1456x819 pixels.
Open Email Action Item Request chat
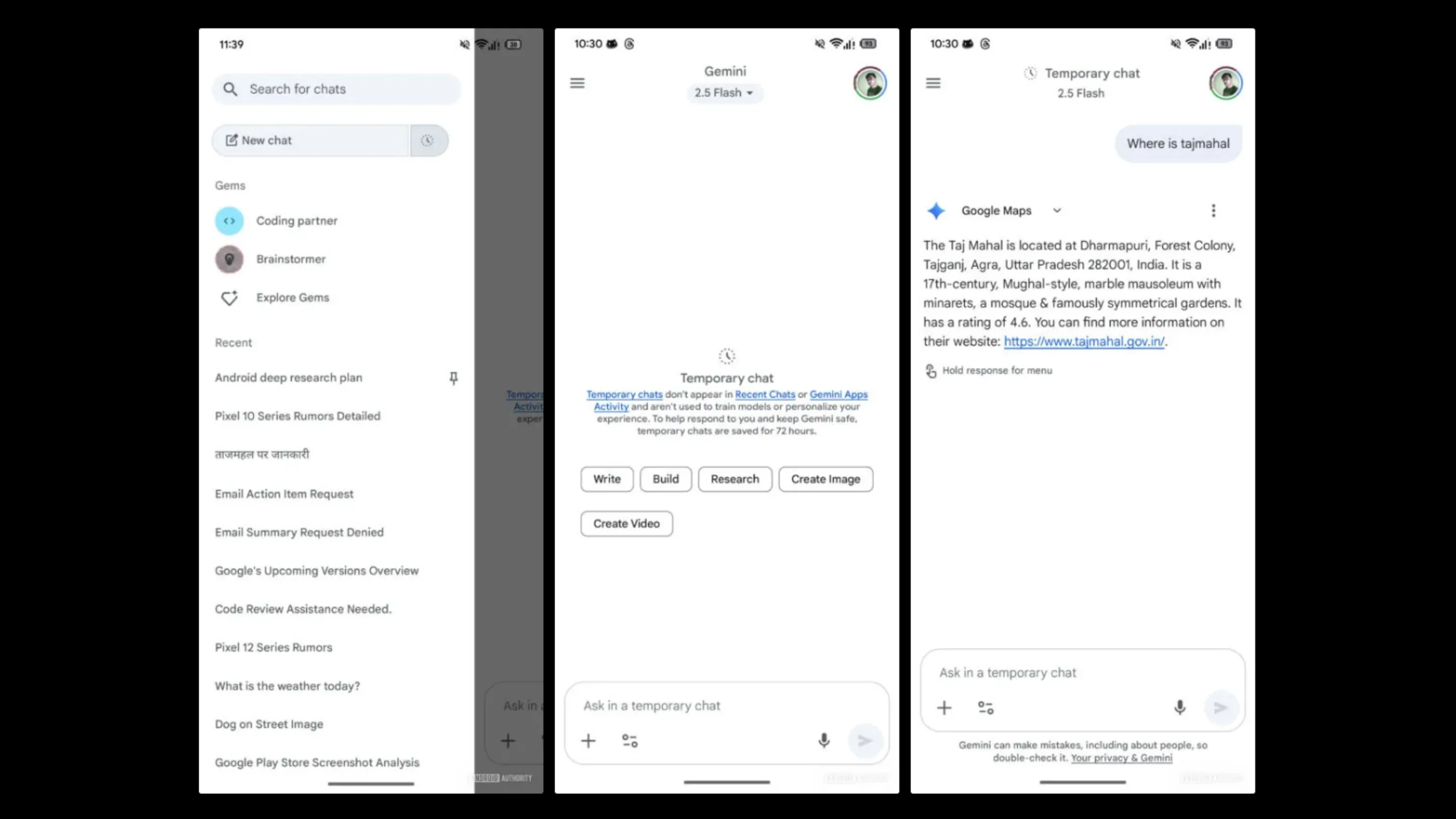click(x=284, y=494)
